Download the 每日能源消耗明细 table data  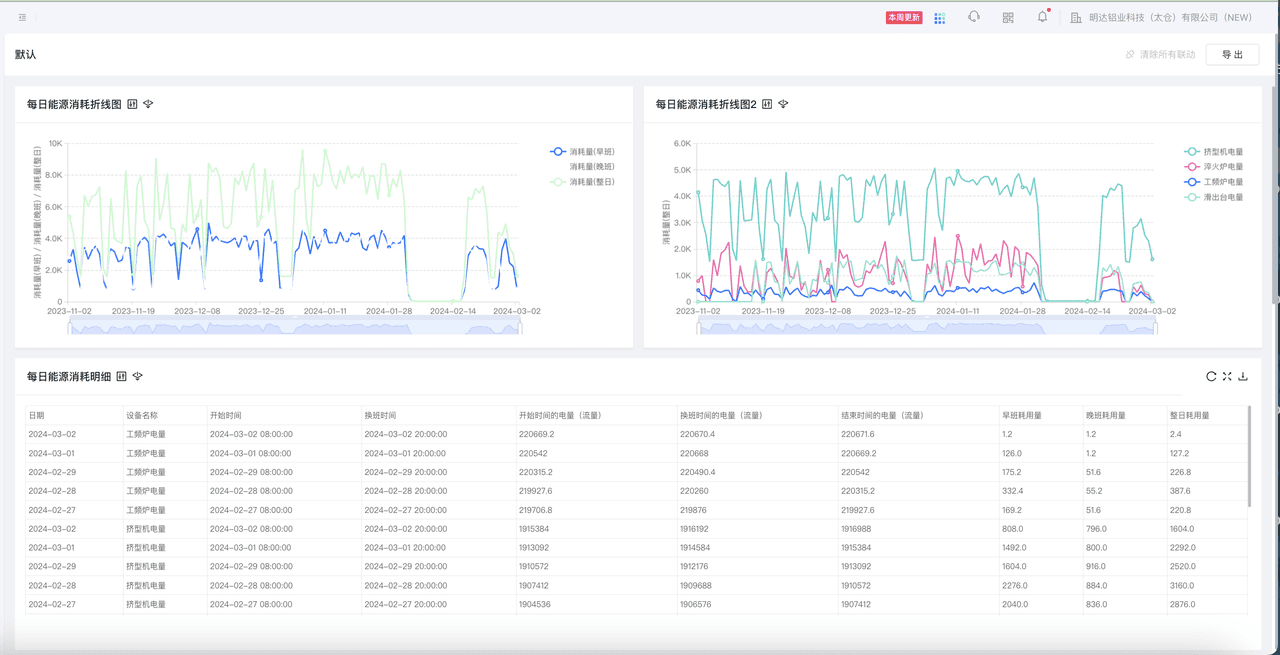tap(1243, 376)
